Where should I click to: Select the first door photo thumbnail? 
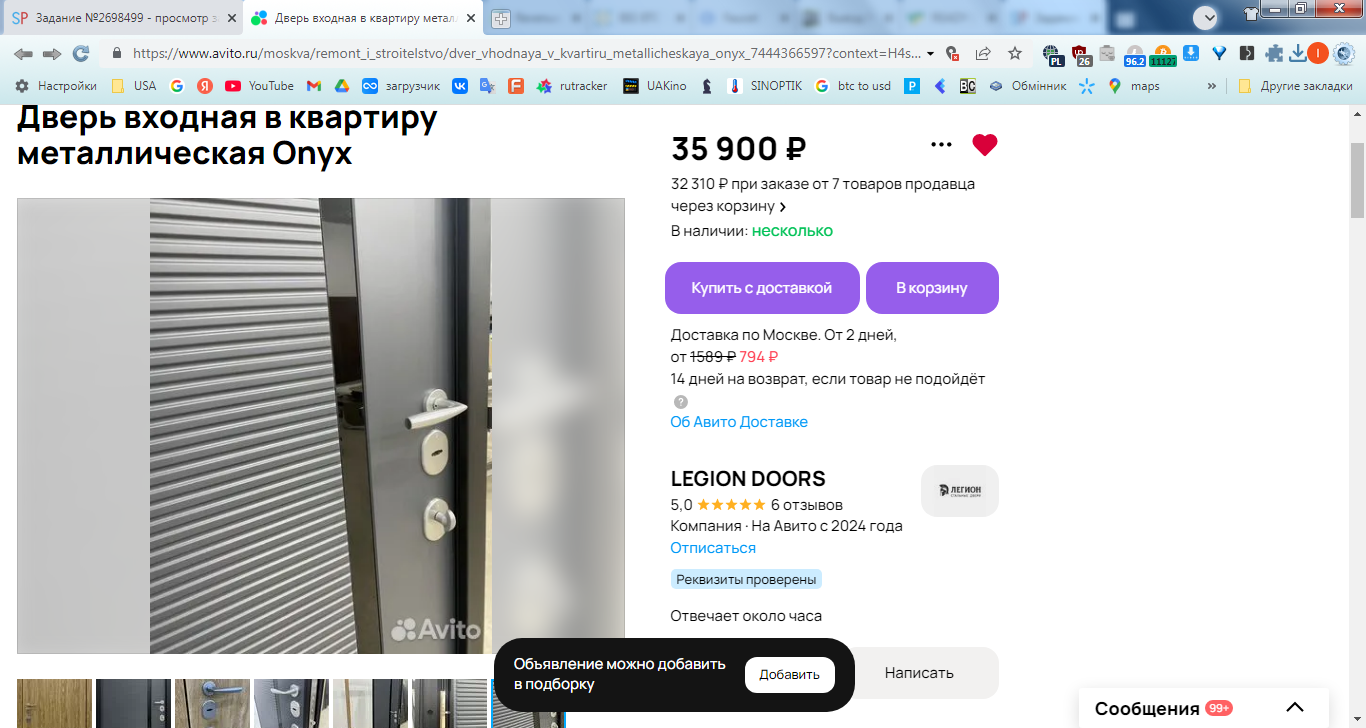click(x=54, y=703)
